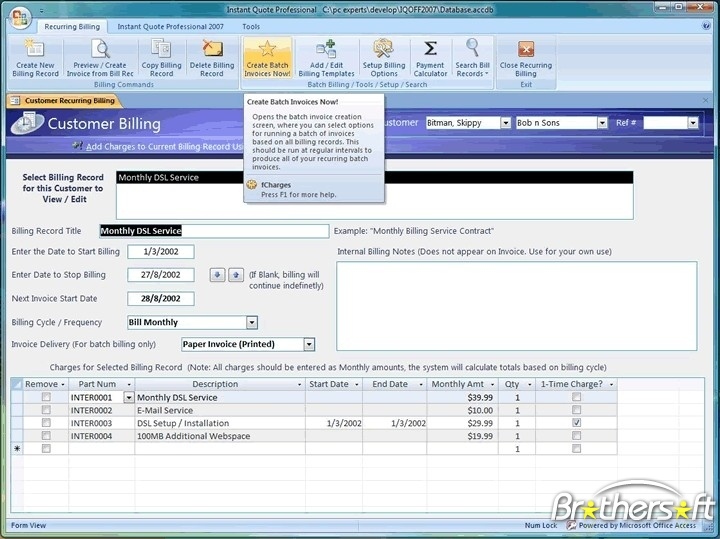Image resolution: width=720 pixels, height=539 pixels.
Task: Open Setup Billing Options
Action: click(383, 57)
